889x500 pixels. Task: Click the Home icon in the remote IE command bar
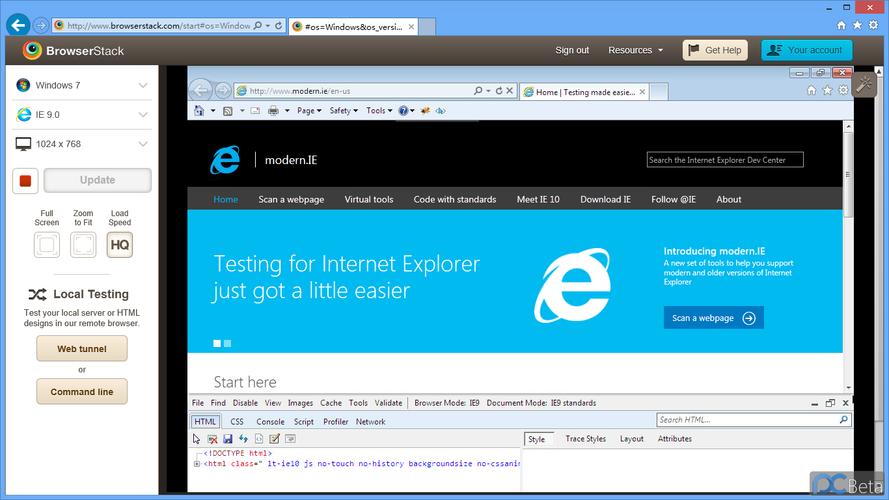199,111
